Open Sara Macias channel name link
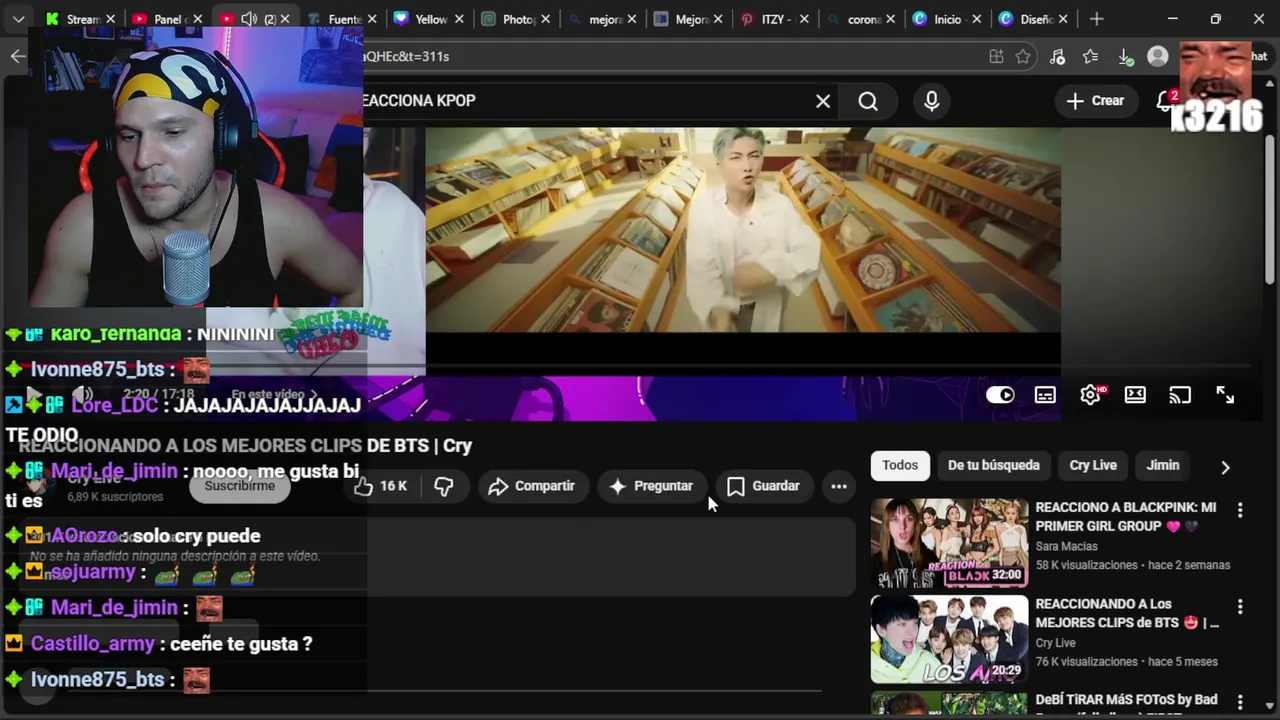 point(1066,546)
